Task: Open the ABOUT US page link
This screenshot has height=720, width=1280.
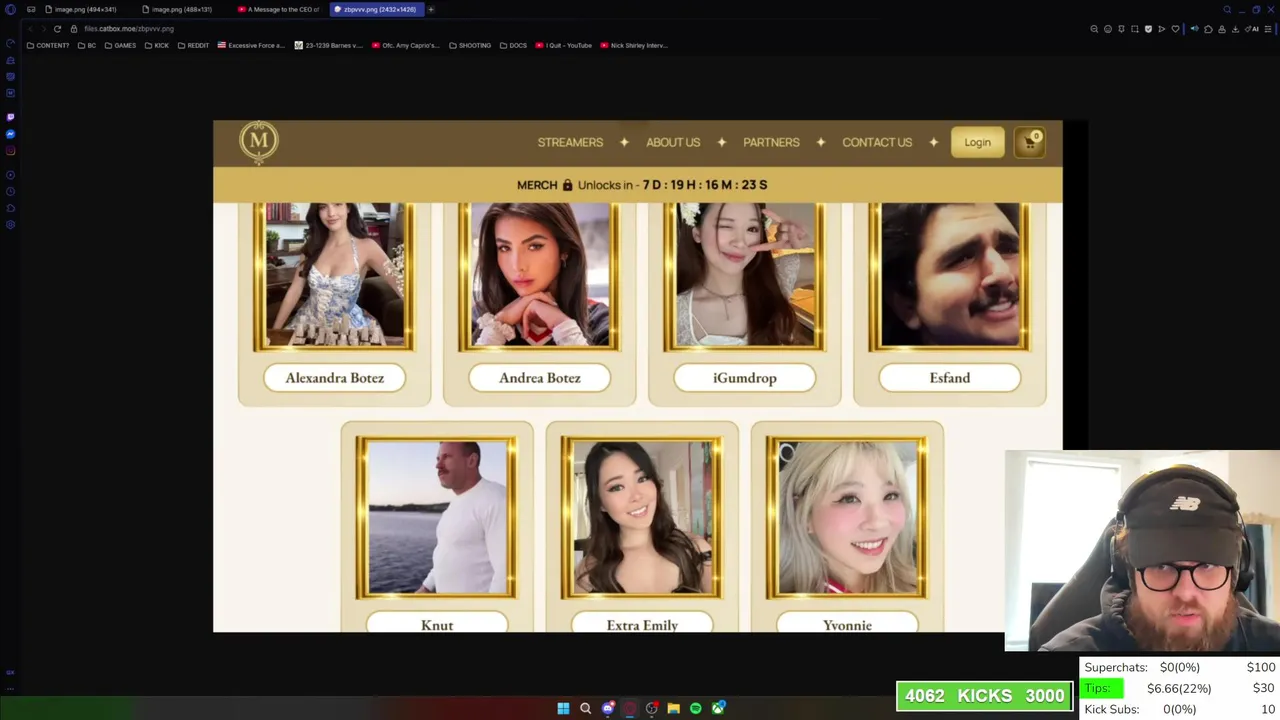Action: coord(673,142)
